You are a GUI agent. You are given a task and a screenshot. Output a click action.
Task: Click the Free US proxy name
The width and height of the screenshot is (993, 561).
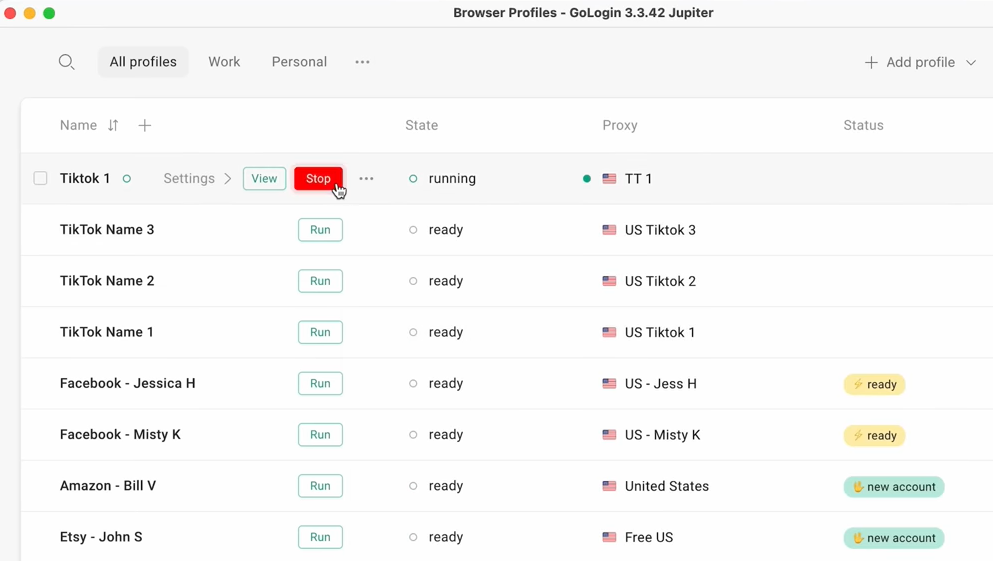(649, 538)
